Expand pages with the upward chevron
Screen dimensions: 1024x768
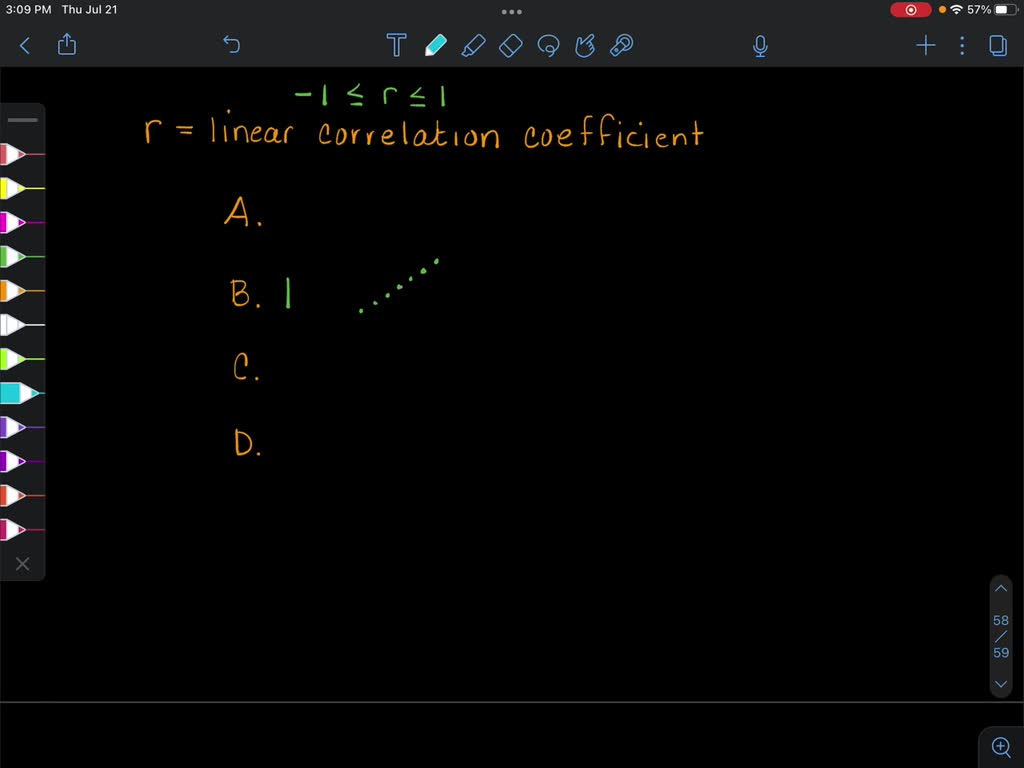tap(1001, 588)
